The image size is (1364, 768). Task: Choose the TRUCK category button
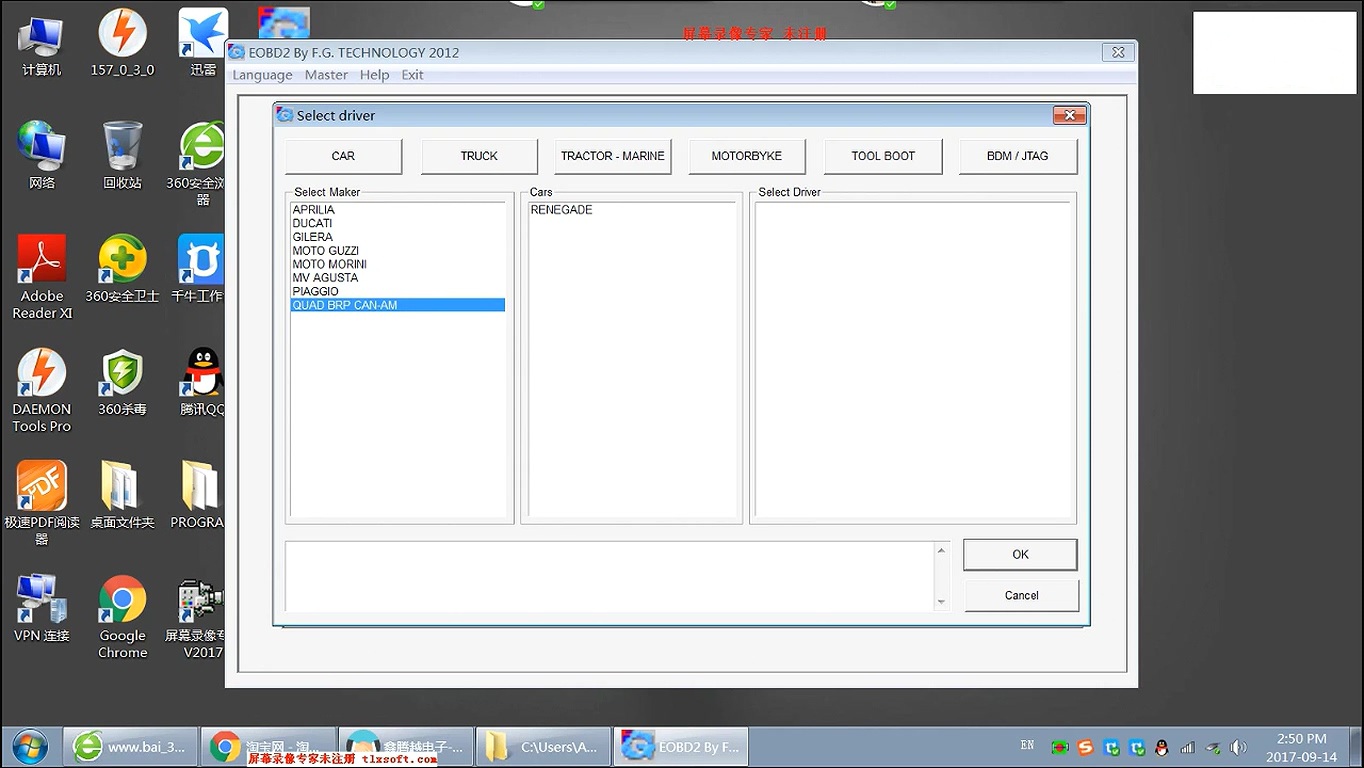479,156
